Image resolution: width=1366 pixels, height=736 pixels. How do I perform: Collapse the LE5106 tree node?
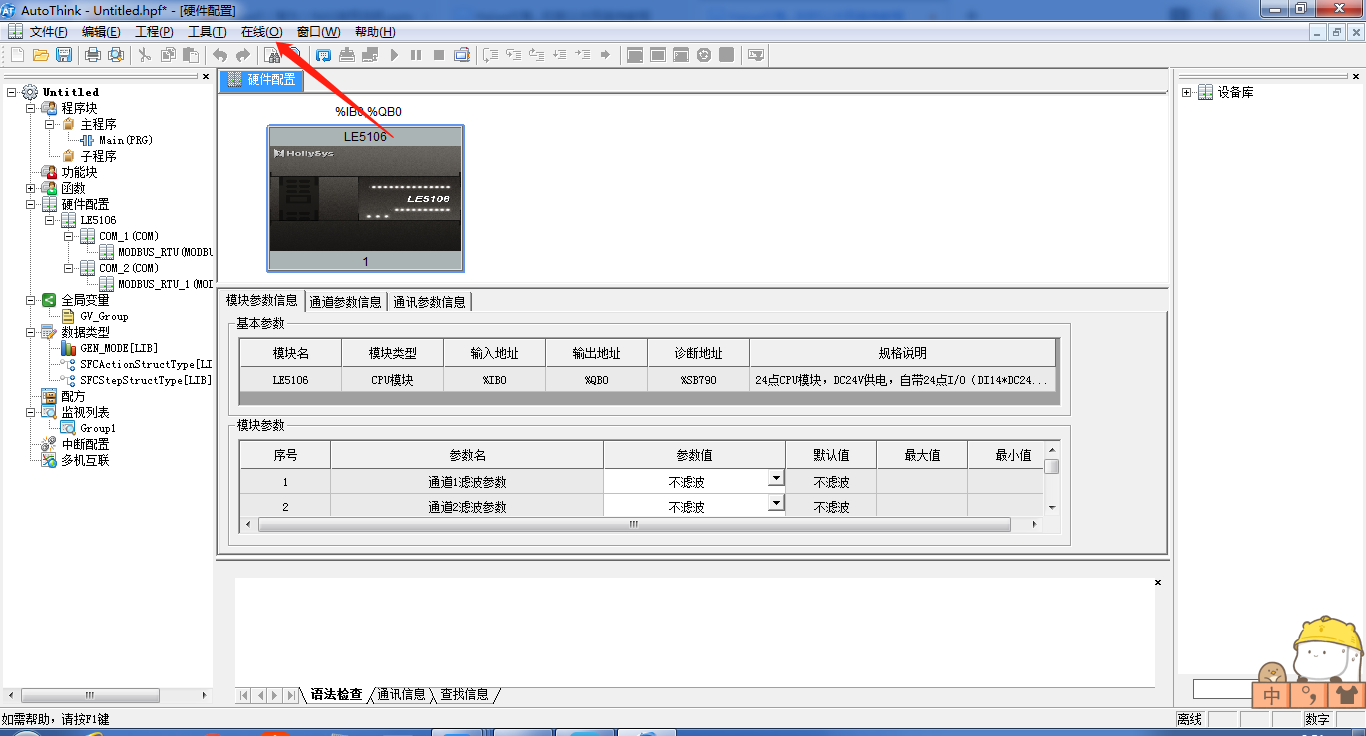[x=49, y=220]
